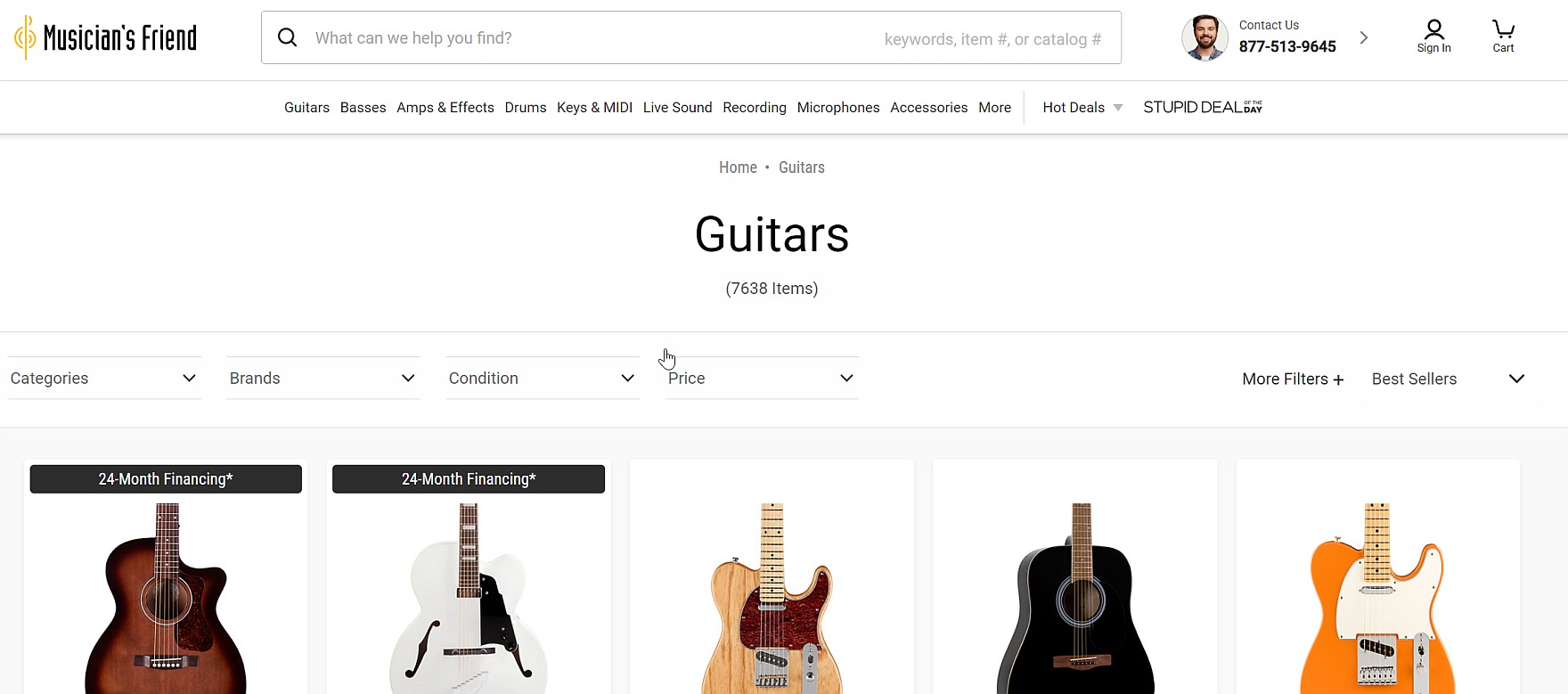1568x694 pixels.
Task: Click the Home breadcrumb link
Action: [x=738, y=167]
